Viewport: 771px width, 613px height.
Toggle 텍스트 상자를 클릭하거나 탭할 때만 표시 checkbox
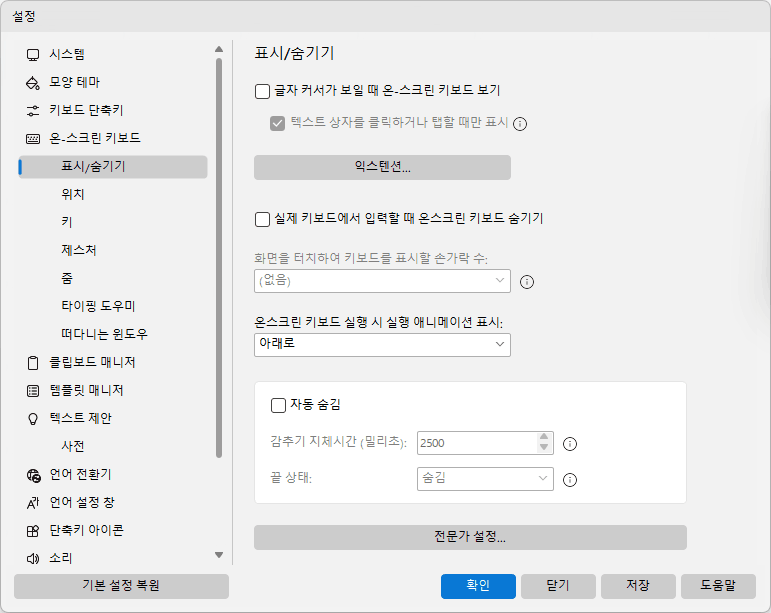tap(277, 123)
